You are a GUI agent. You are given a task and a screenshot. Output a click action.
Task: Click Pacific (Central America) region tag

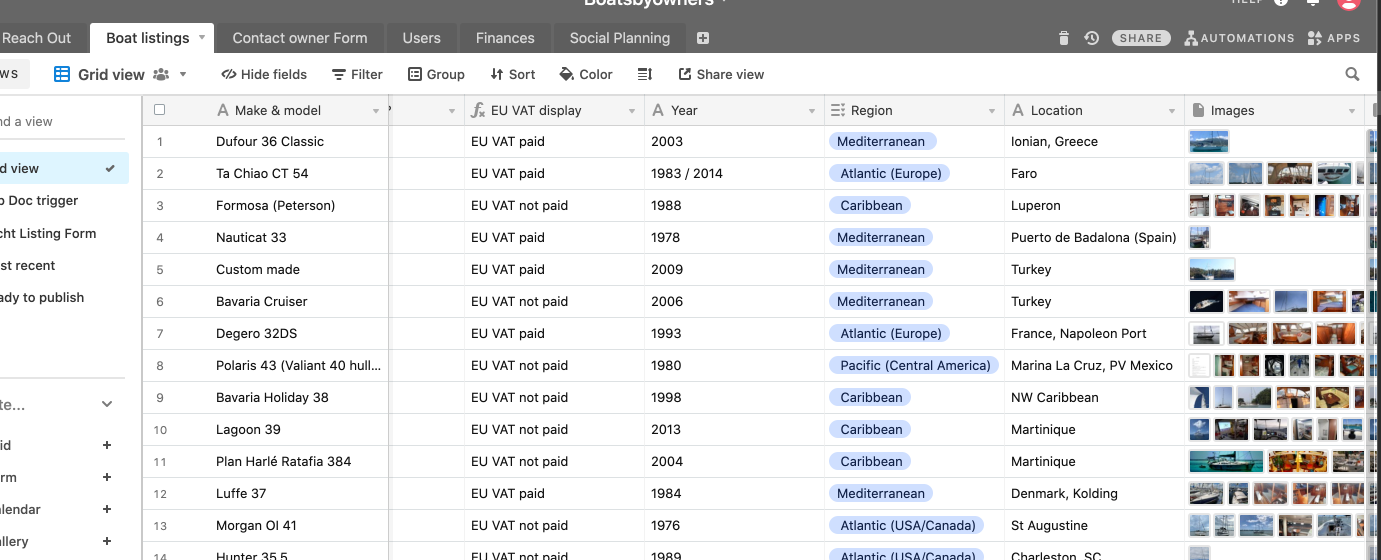(915, 366)
